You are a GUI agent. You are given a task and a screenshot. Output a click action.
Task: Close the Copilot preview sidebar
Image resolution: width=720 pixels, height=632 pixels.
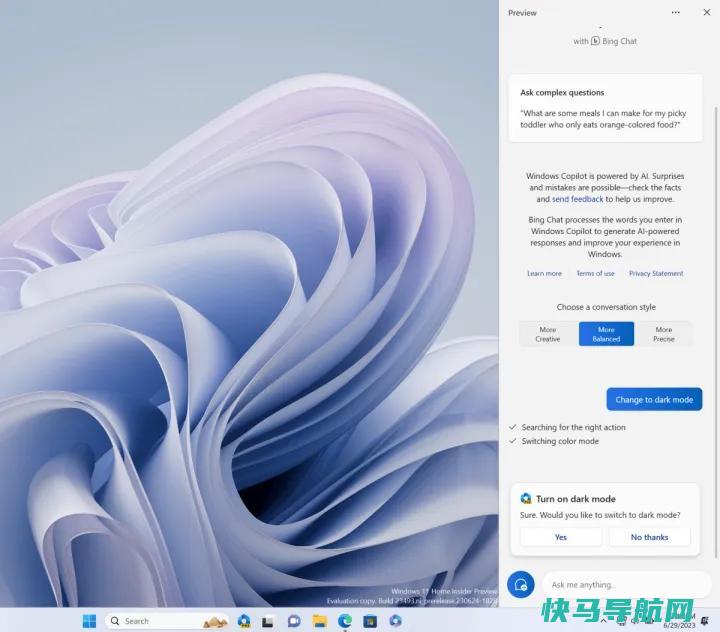pyautogui.click(x=707, y=12)
